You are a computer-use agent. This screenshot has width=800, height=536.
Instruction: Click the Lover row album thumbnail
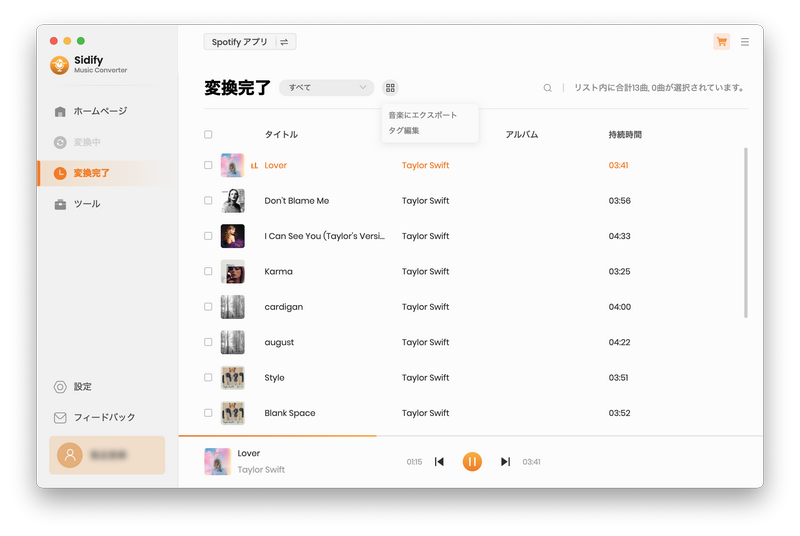(233, 165)
